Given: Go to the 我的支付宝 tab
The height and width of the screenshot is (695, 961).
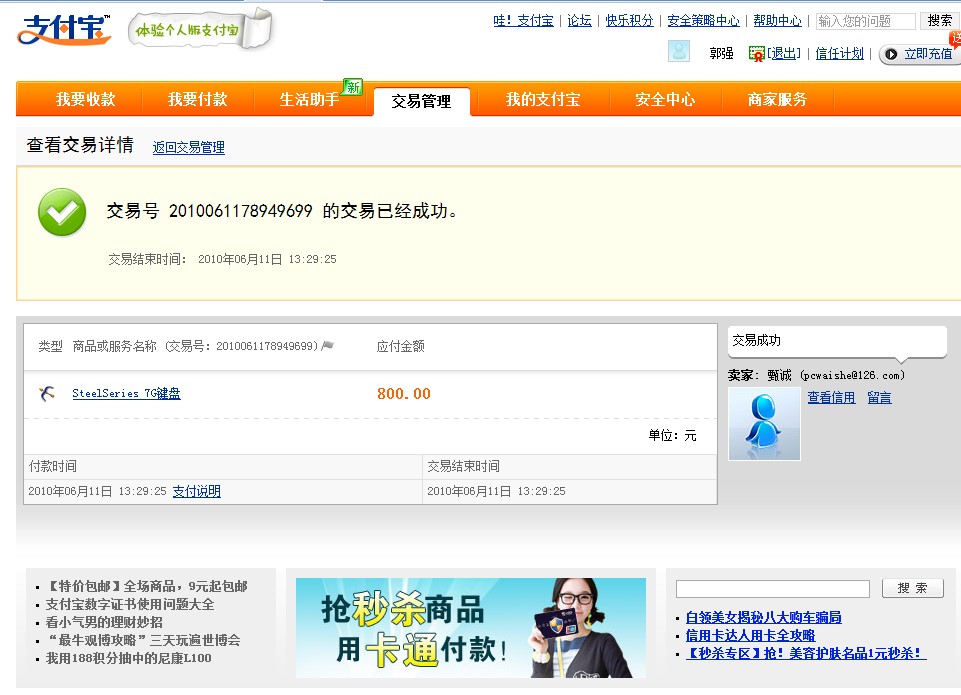Looking at the screenshot, I should (x=543, y=99).
